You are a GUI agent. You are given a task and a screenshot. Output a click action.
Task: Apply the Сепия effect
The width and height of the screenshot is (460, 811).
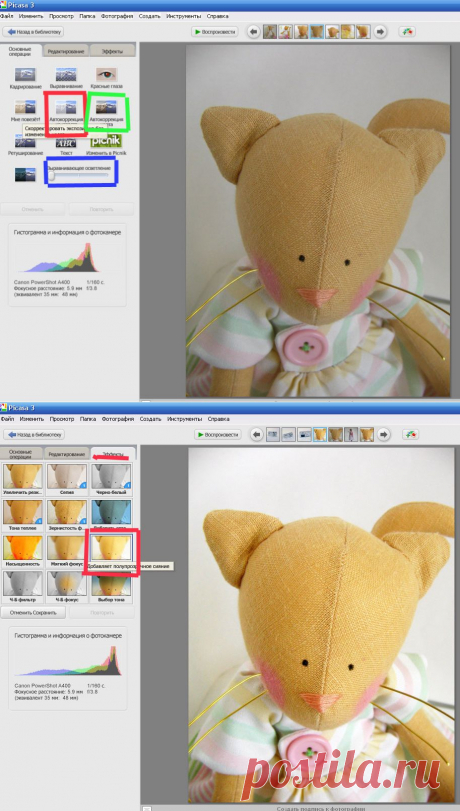[67, 476]
